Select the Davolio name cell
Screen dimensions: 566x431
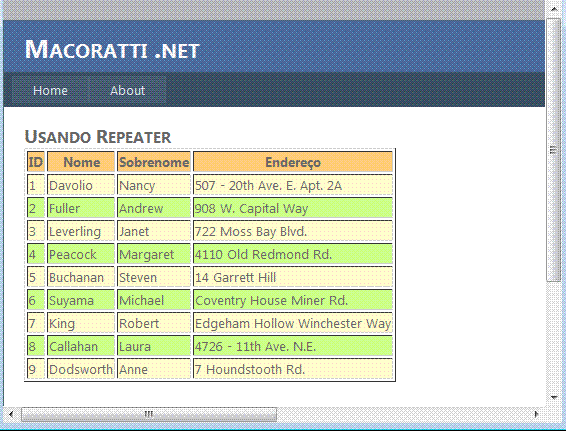[x=81, y=185]
